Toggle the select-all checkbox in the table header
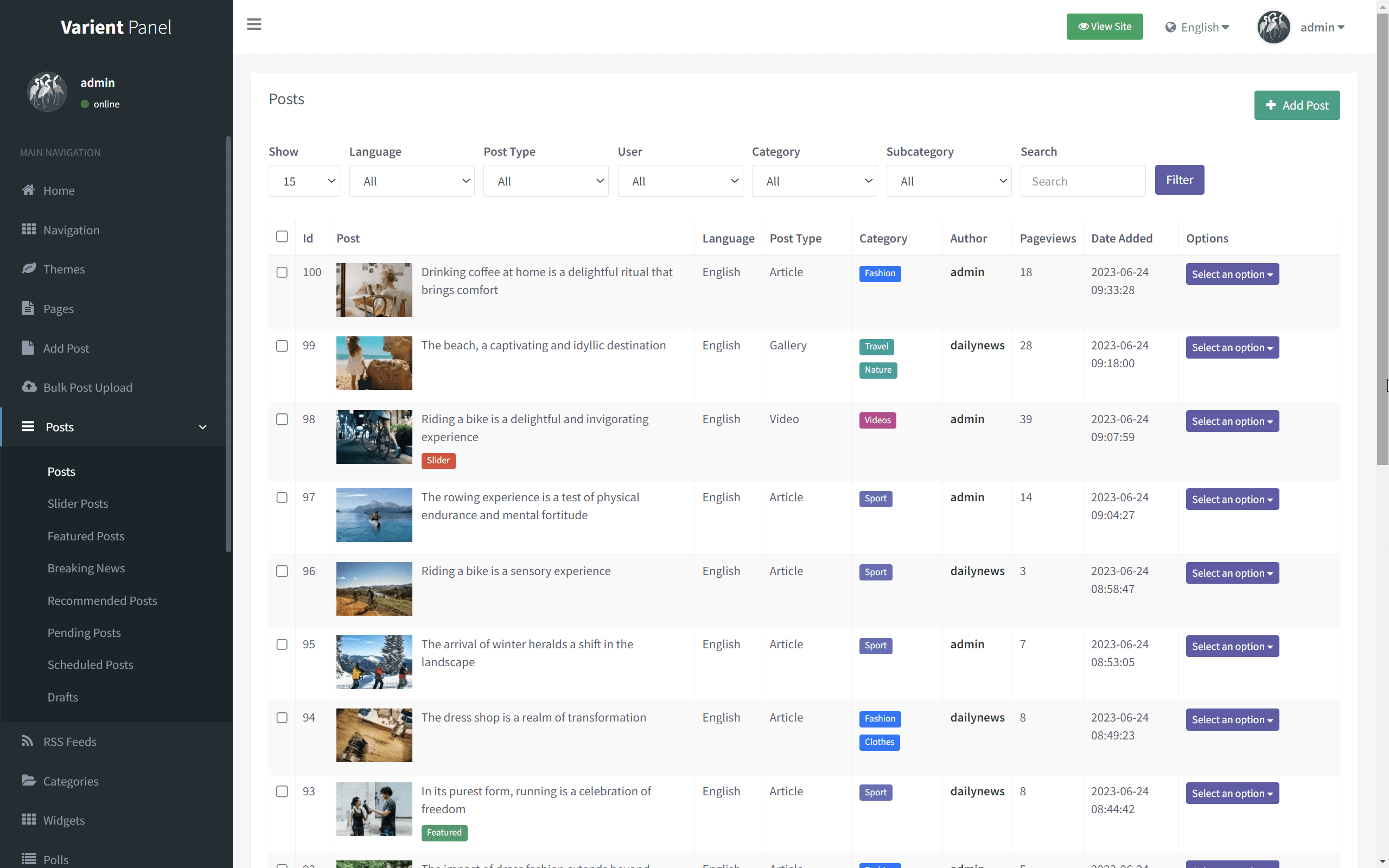 (x=282, y=236)
